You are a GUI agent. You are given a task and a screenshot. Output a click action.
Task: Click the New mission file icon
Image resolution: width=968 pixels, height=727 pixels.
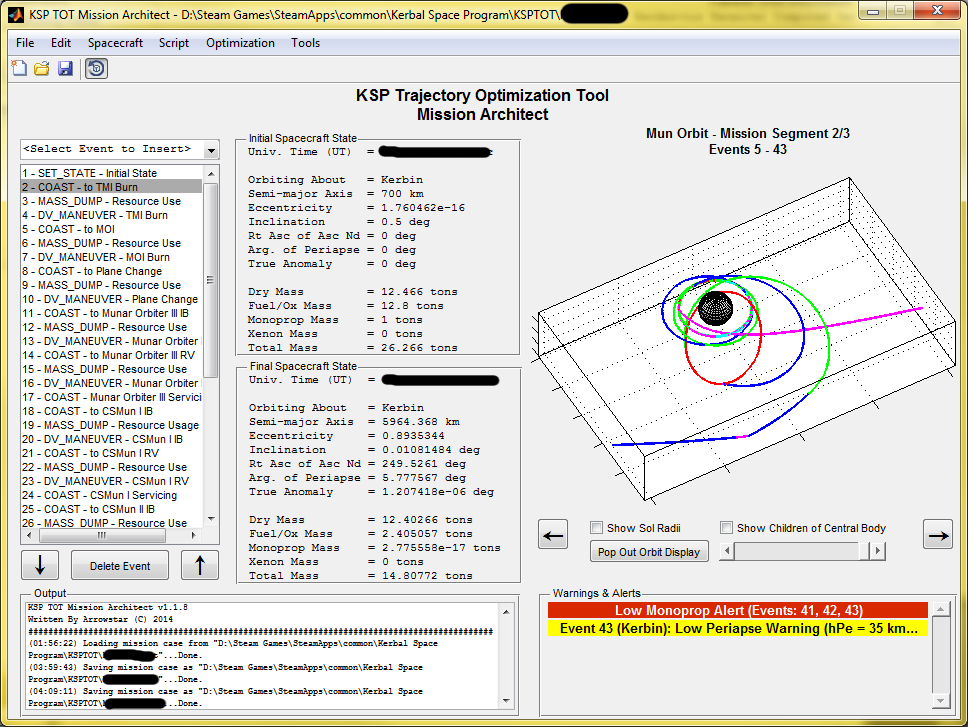[x=19, y=68]
